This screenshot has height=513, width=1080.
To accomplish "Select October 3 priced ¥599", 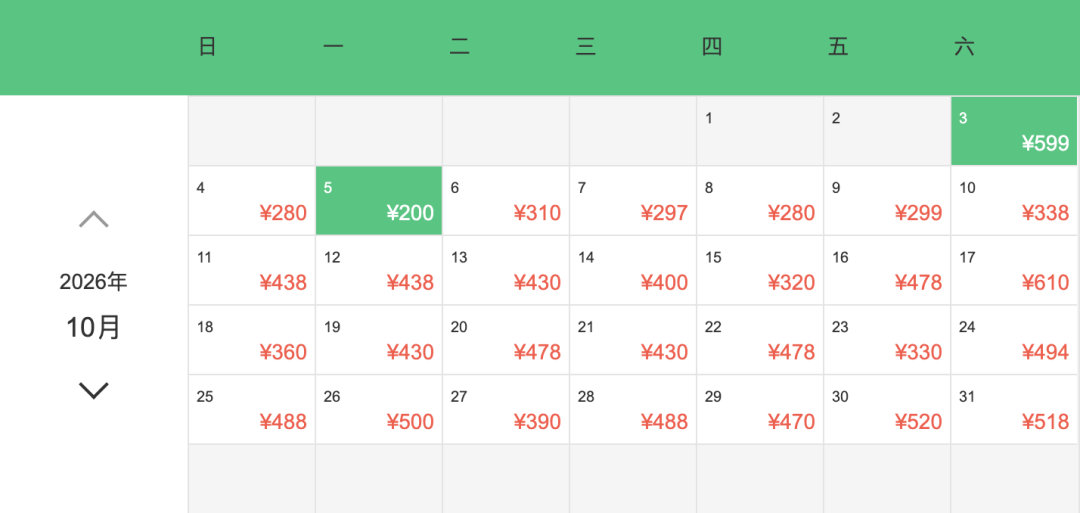I will pos(1014,131).
